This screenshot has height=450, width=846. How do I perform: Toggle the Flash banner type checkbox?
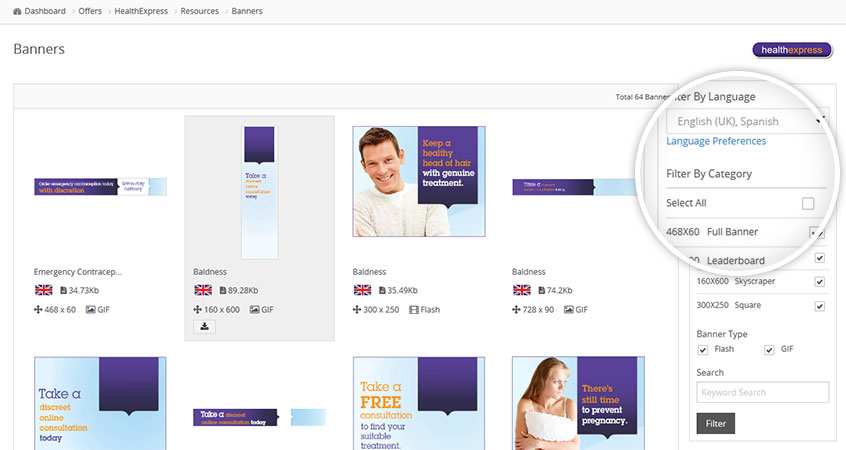tap(702, 350)
